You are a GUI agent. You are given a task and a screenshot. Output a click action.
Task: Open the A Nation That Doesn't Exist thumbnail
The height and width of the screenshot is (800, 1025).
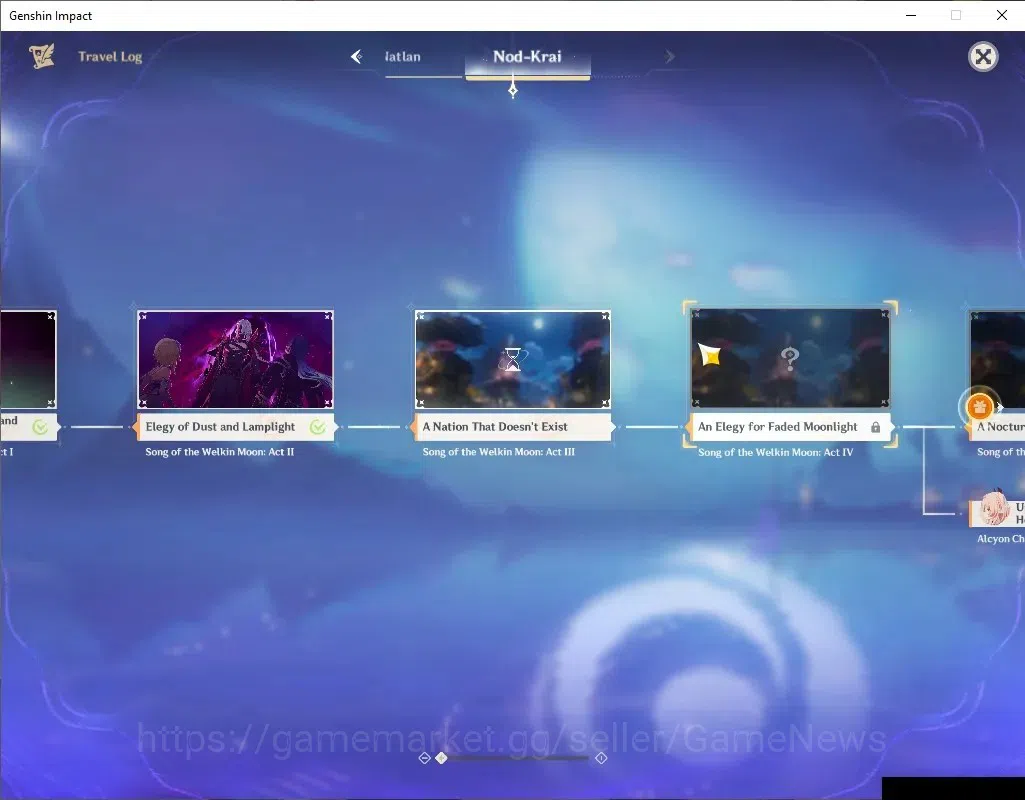pos(512,359)
